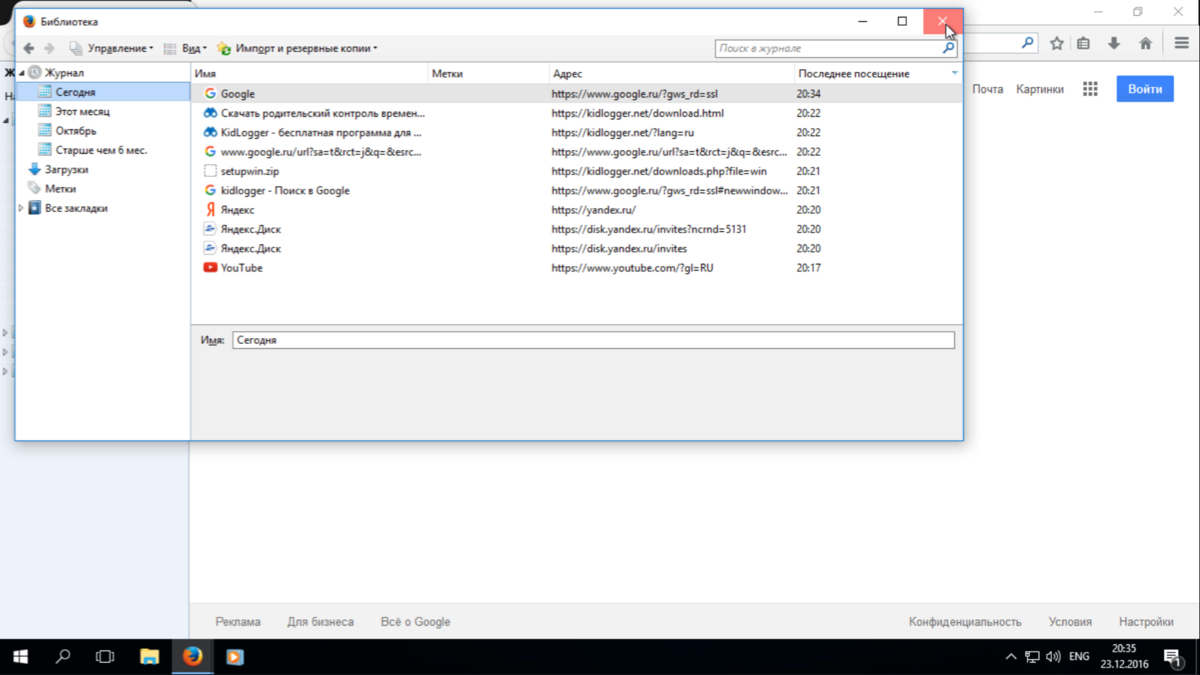Open the Для бизнеса footer link
This screenshot has height=675, width=1200.
[x=320, y=622]
